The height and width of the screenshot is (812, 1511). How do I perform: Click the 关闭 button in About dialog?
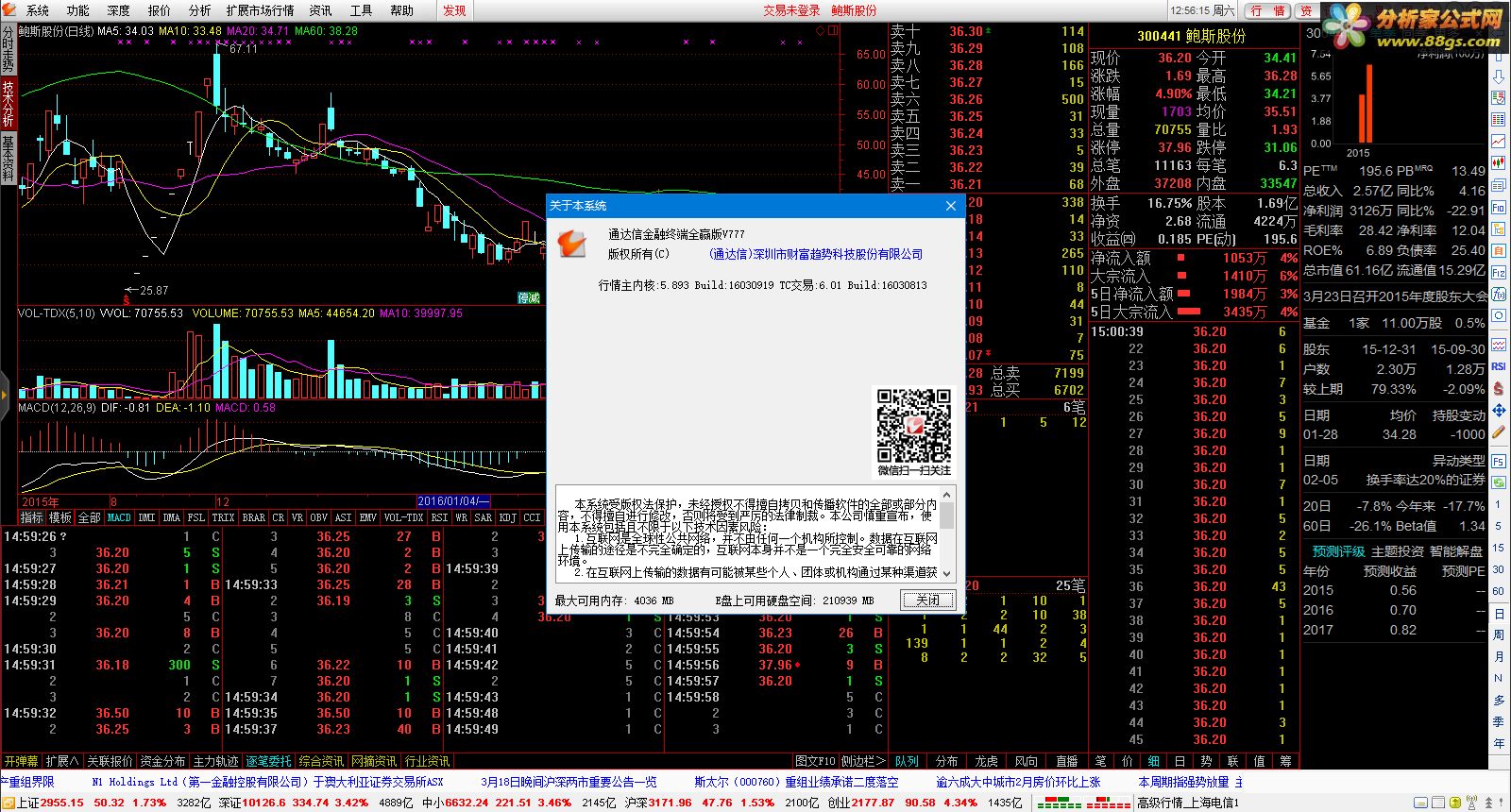pyautogui.click(x=928, y=600)
